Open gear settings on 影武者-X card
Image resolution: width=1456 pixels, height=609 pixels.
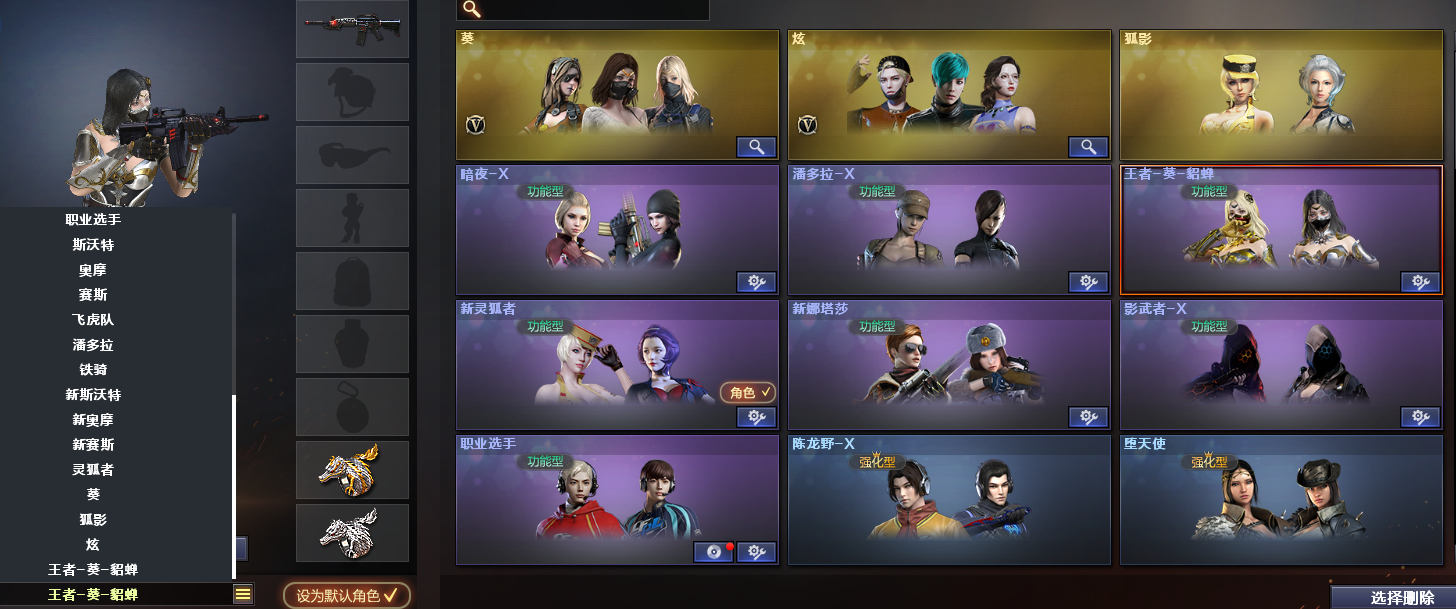point(1420,417)
